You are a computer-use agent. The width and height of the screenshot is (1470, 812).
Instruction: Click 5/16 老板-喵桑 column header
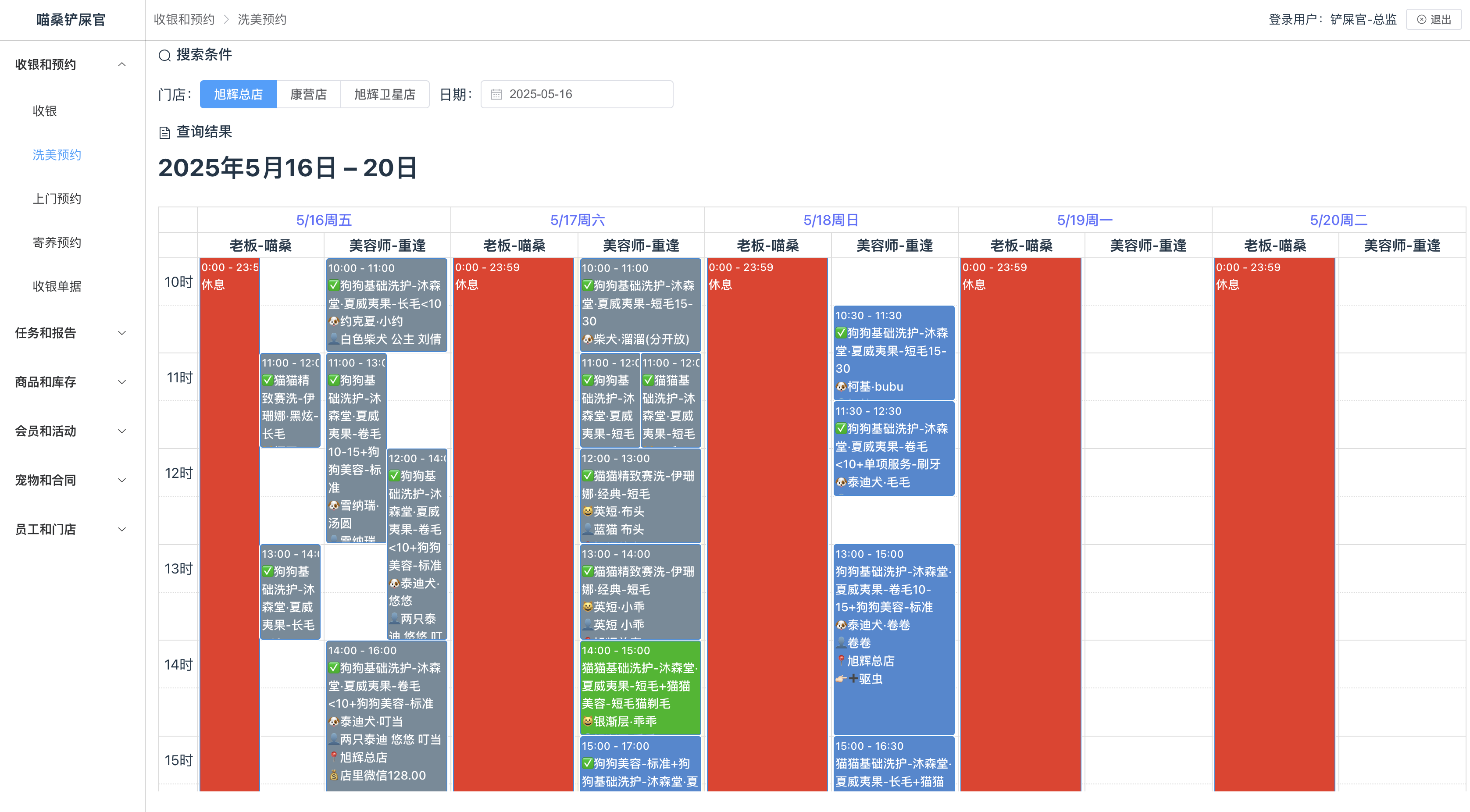[x=261, y=246]
